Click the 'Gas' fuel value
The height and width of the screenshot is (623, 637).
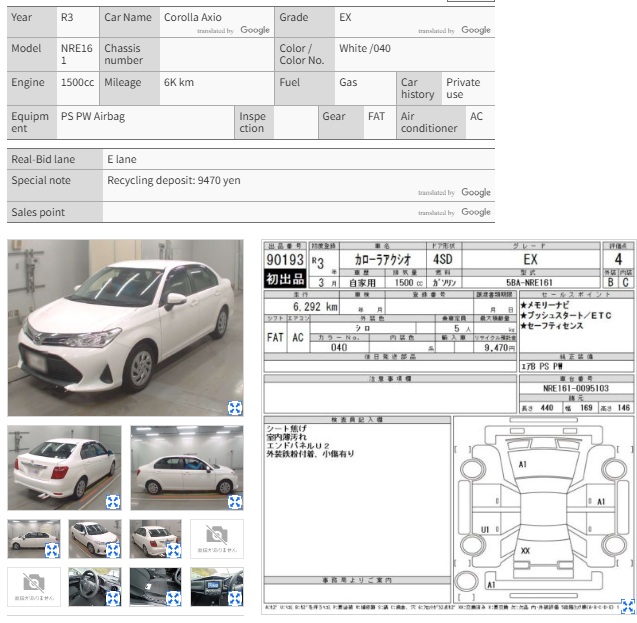(x=348, y=82)
